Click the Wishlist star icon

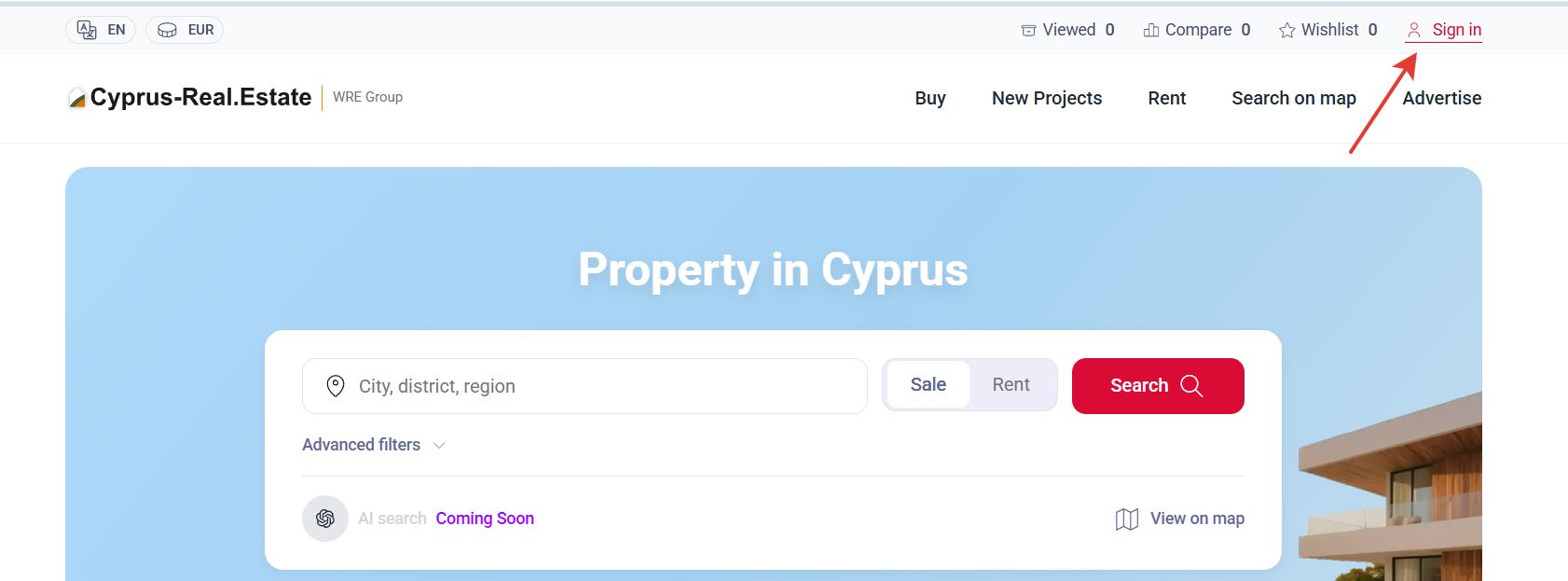coord(1287,31)
